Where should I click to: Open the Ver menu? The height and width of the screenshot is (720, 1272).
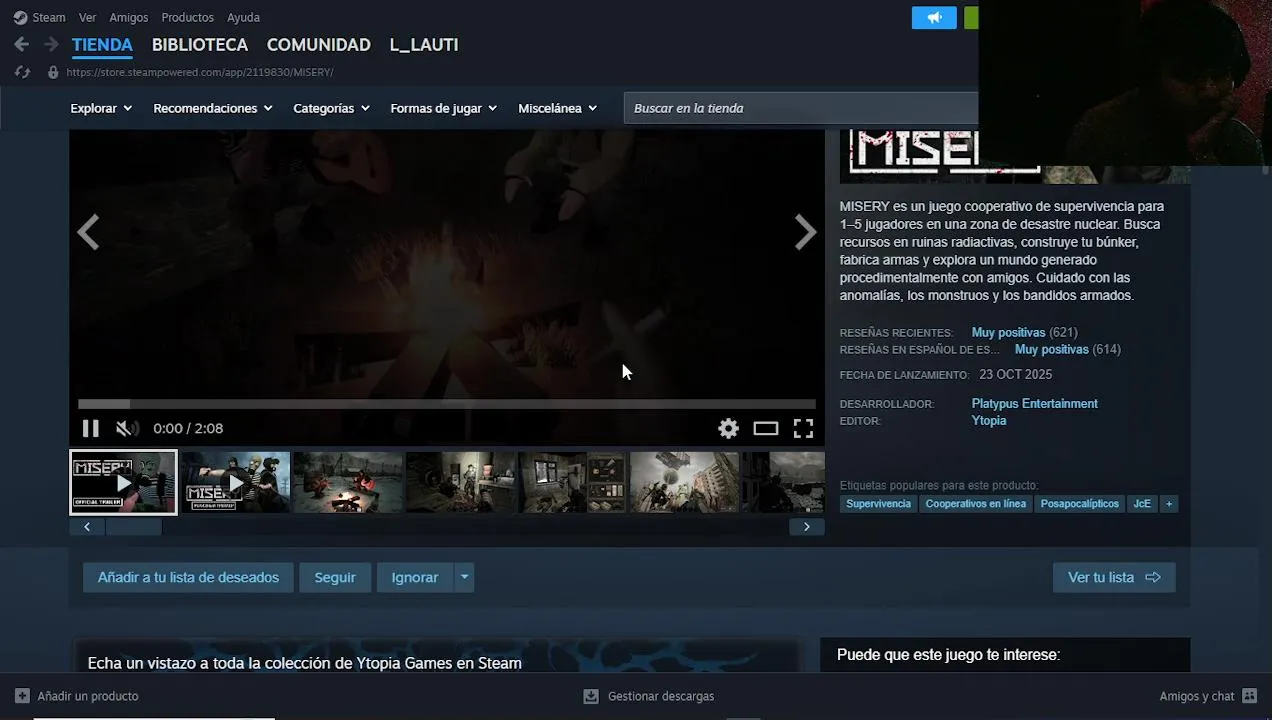pos(87,17)
